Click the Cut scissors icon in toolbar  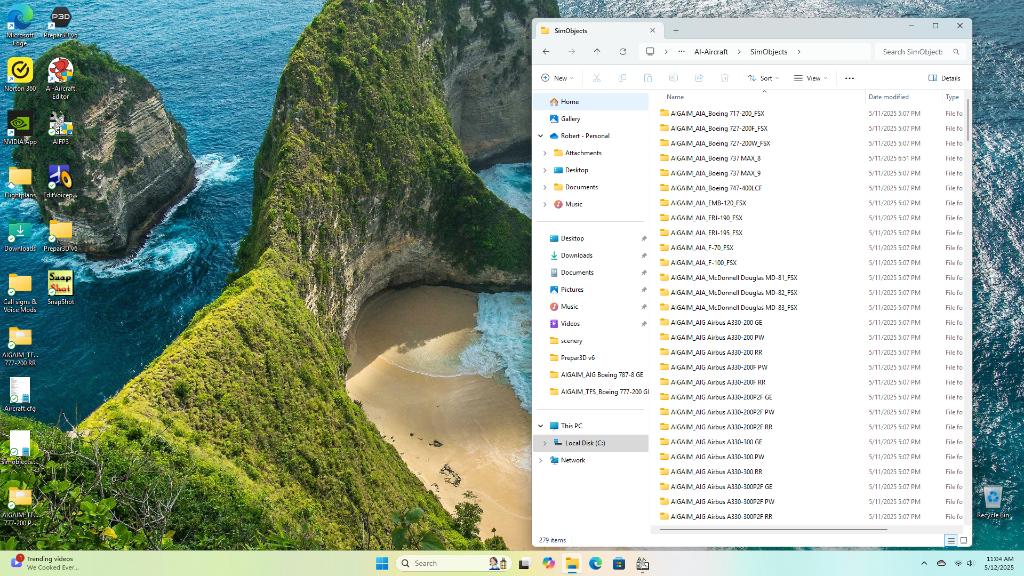[x=596, y=78]
